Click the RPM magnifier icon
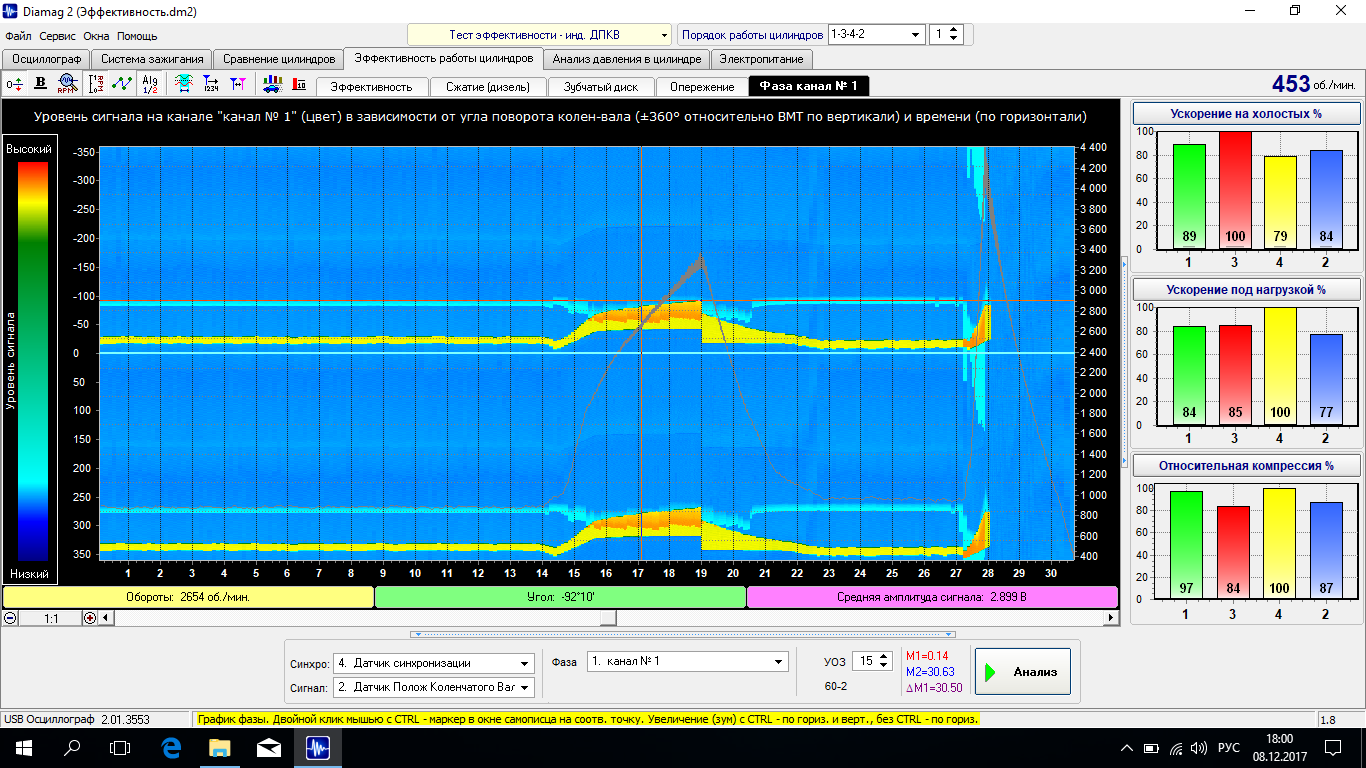 [67, 83]
